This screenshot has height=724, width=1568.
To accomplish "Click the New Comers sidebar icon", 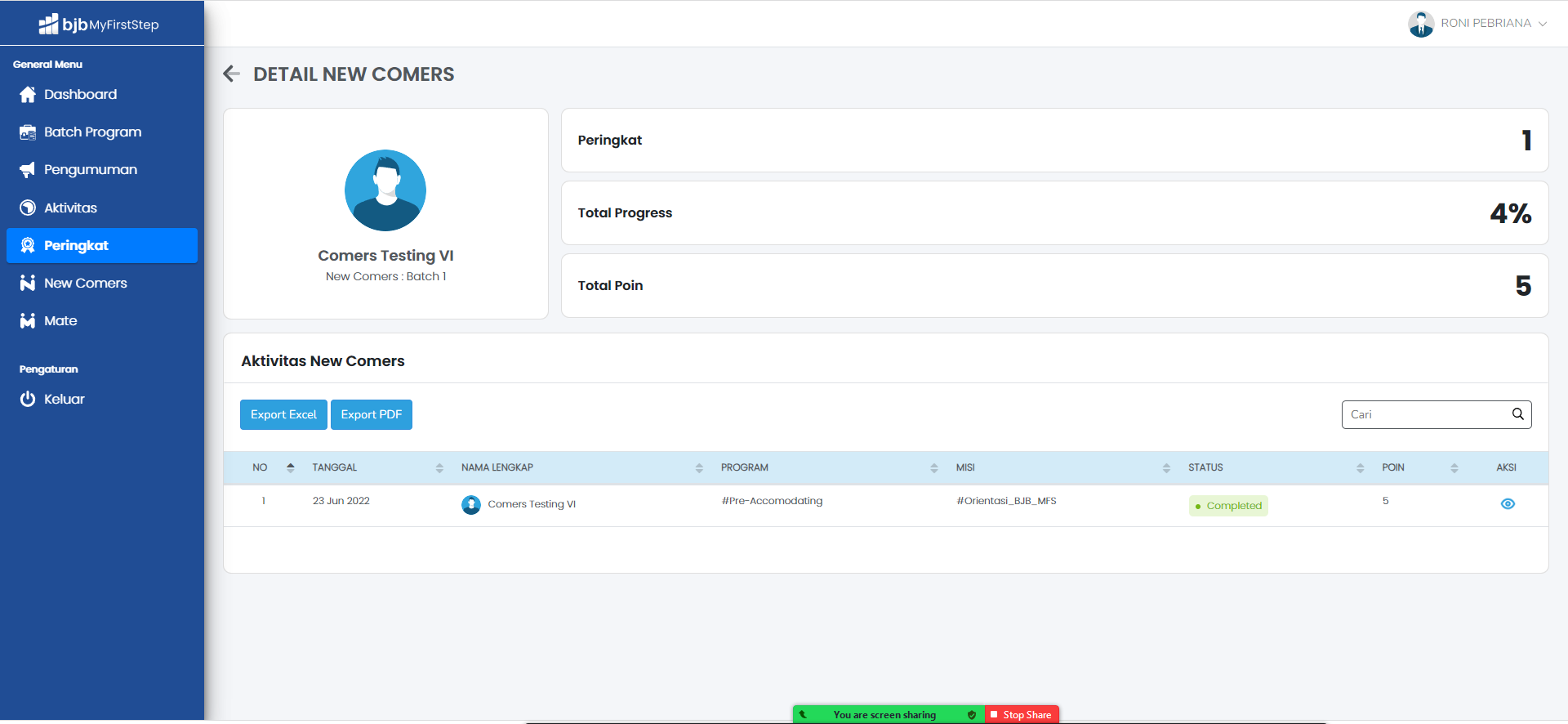I will [x=28, y=283].
